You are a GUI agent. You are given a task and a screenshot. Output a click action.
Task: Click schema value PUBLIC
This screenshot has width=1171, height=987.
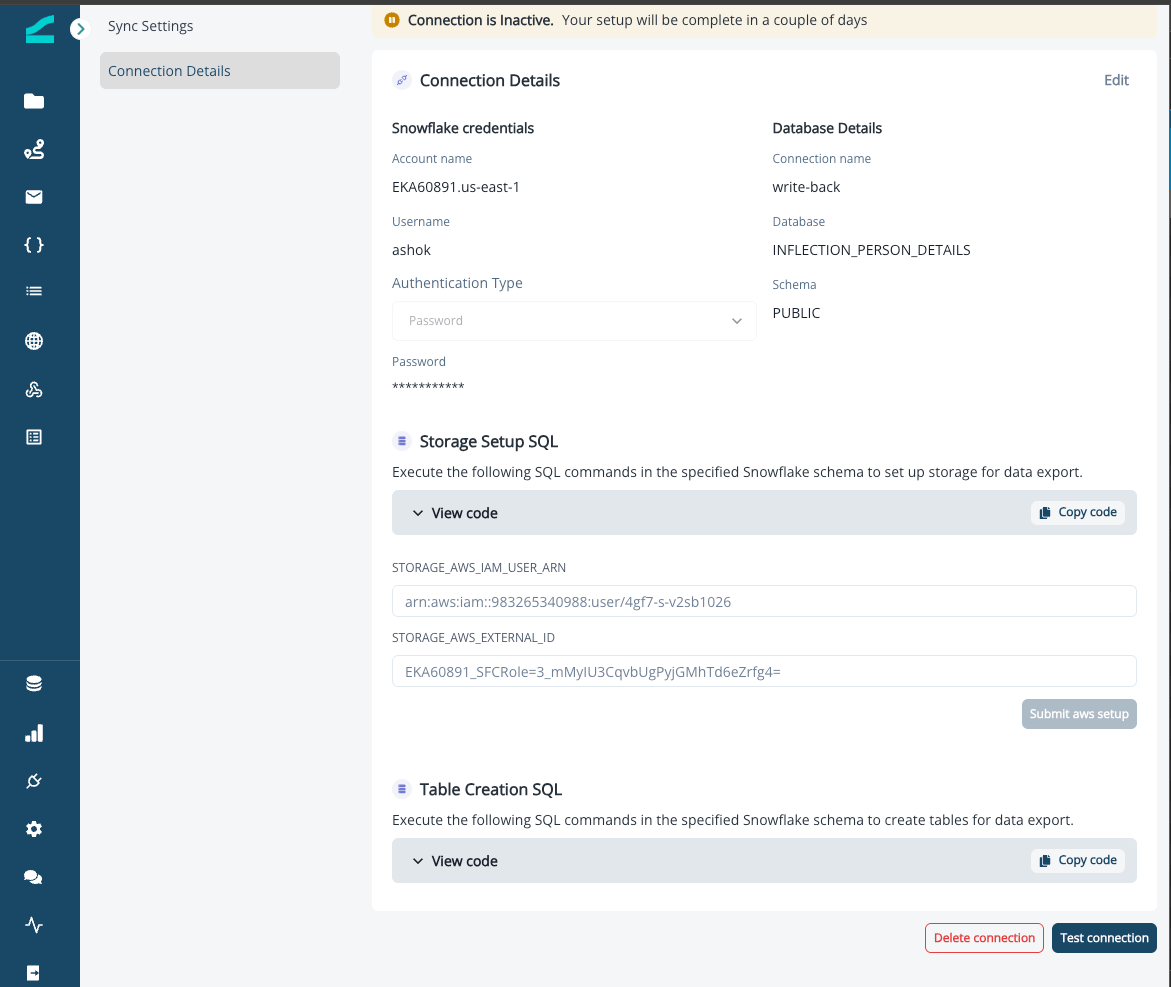click(x=796, y=313)
